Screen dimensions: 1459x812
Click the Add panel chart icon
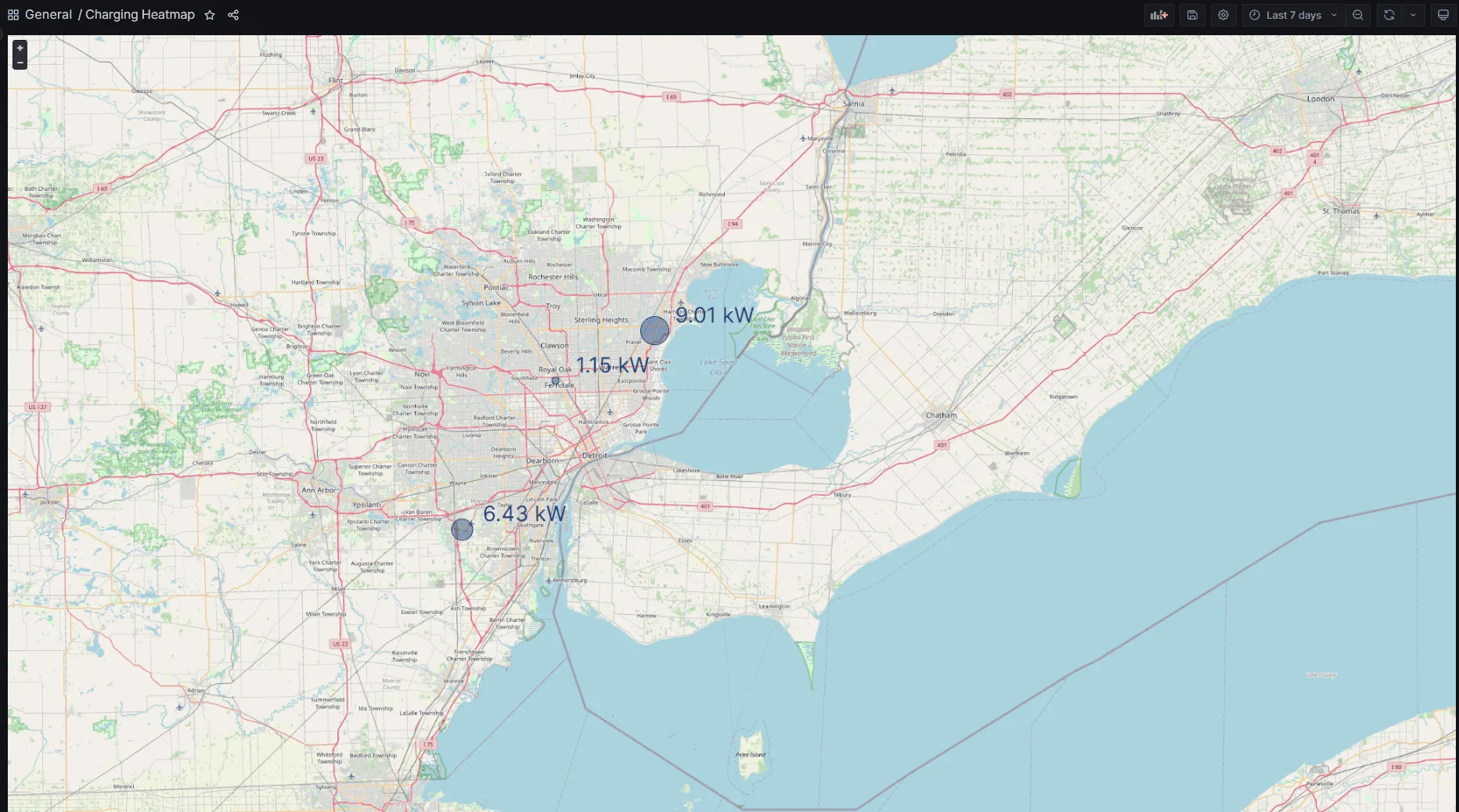point(1158,15)
